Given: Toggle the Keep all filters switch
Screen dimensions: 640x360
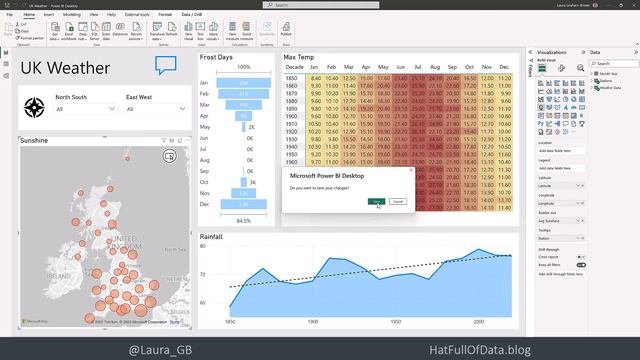Looking at the screenshot, I should coord(581,265).
